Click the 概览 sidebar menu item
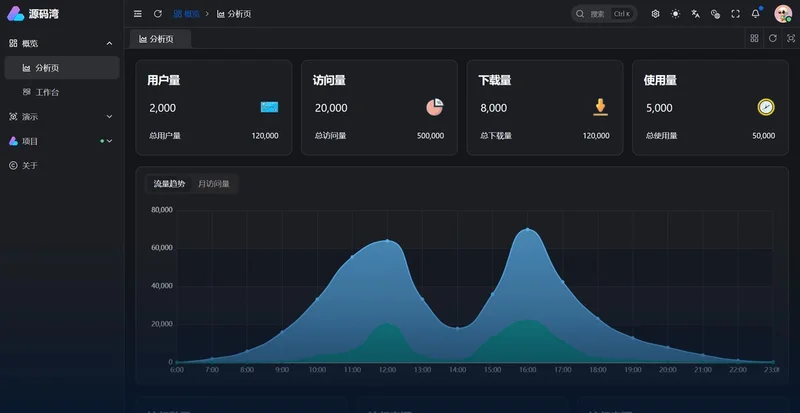800x413 pixels. point(62,43)
